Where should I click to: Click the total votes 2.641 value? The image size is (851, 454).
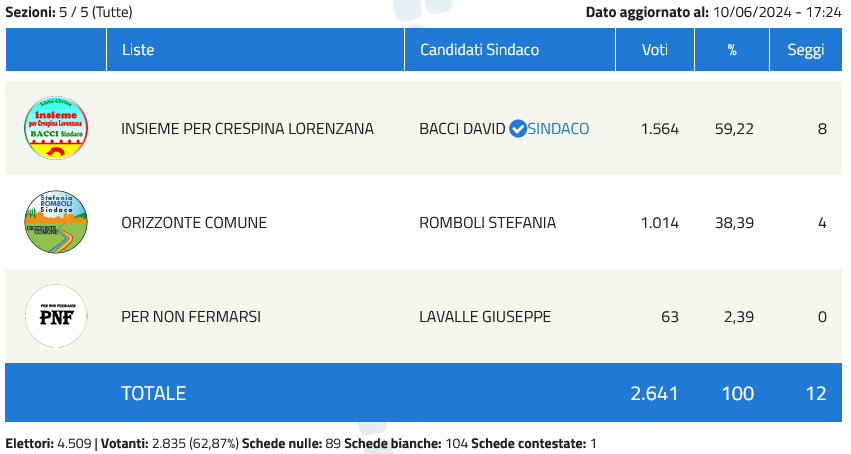tap(655, 393)
